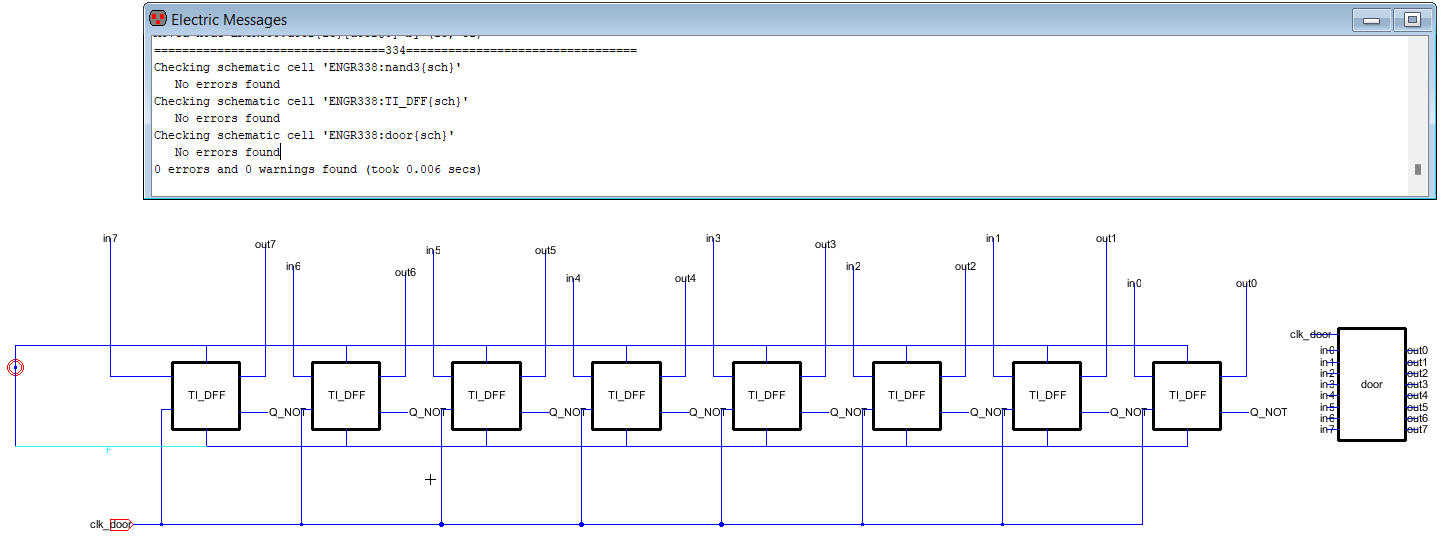1443x551 pixels.
Task: Select the in7 export label
Action: pyautogui.click(x=110, y=238)
